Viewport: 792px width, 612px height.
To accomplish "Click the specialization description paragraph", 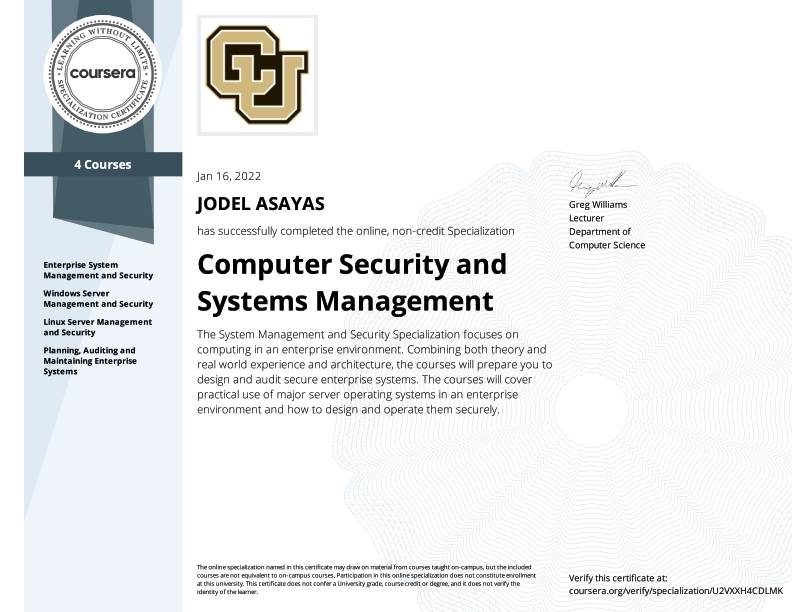I will (x=374, y=372).
